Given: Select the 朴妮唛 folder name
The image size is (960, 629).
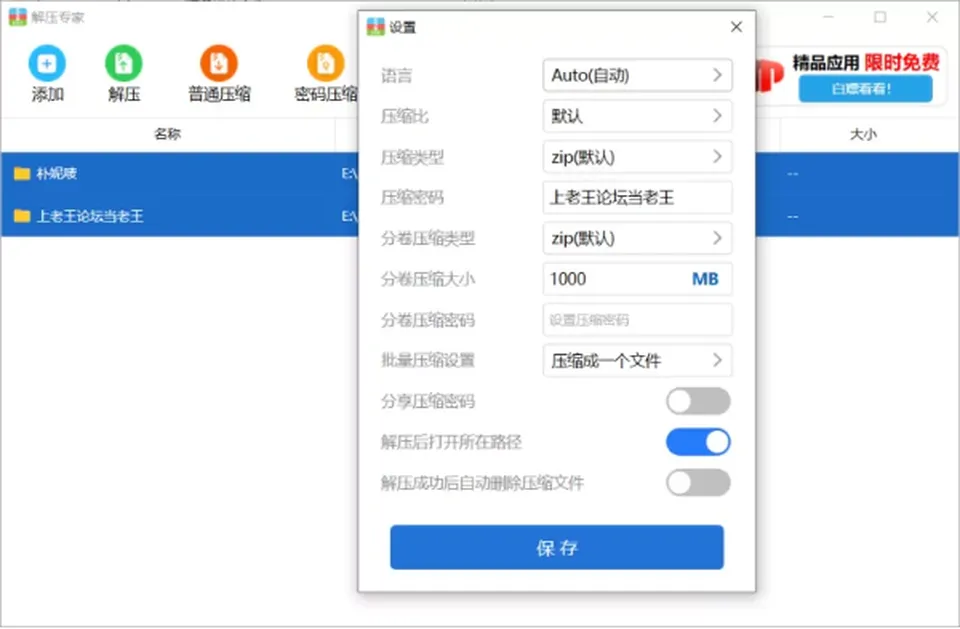Looking at the screenshot, I should 57,173.
